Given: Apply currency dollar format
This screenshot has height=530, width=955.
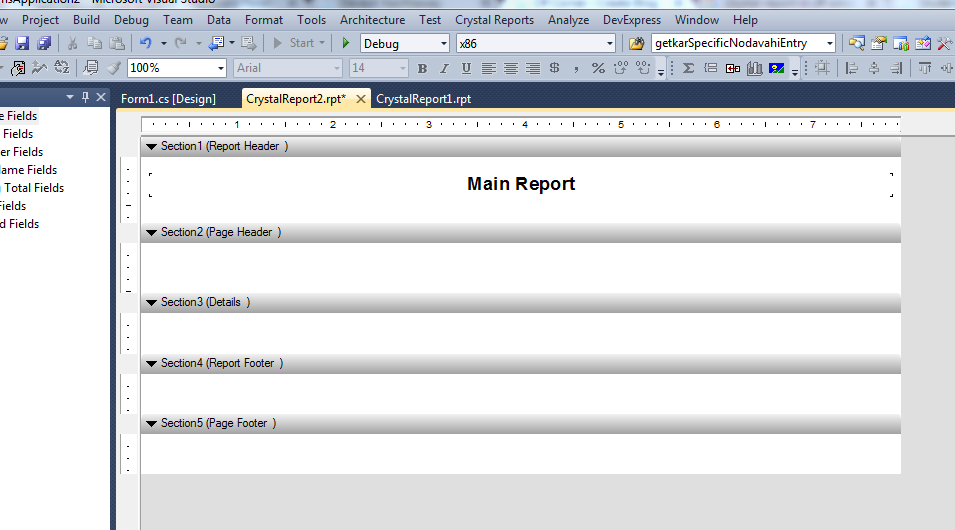Looking at the screenshot, I should coord(554,68).
